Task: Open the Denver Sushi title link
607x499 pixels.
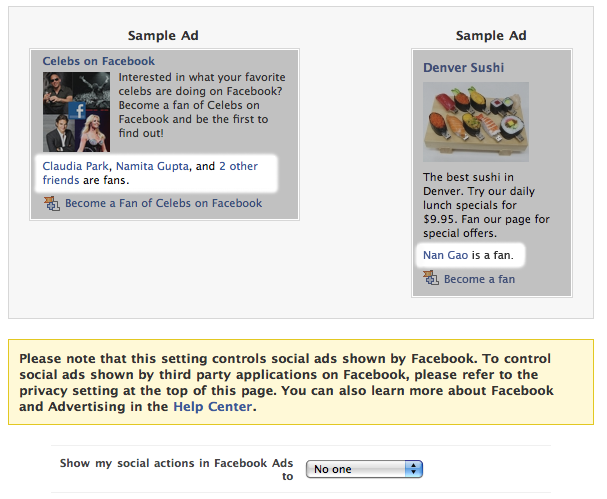Action: (x=463, y=68)
